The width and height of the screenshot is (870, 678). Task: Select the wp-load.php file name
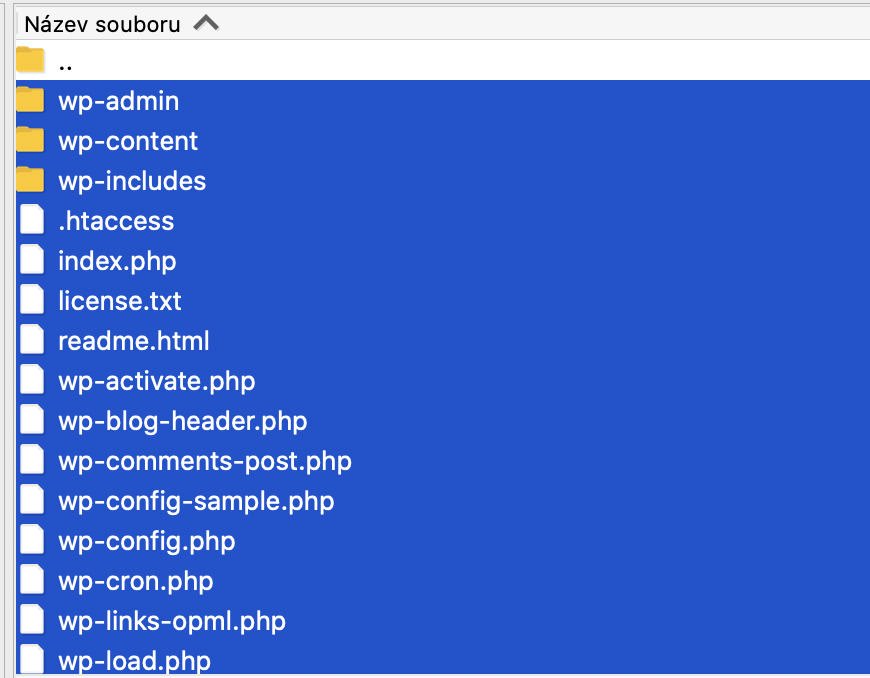point(134,661)
